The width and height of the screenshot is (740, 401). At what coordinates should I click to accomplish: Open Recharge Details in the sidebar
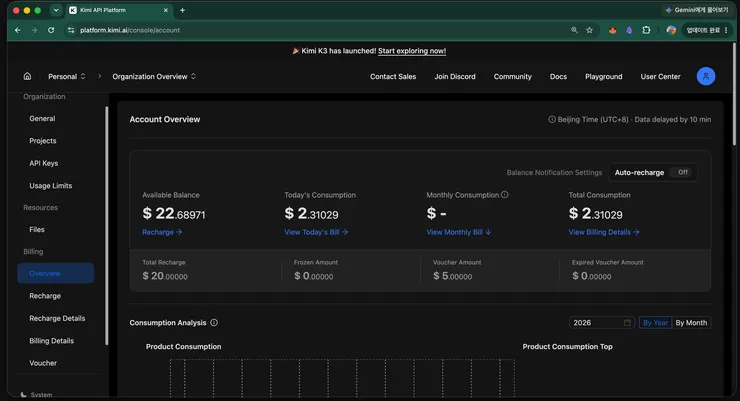[57, 318]
